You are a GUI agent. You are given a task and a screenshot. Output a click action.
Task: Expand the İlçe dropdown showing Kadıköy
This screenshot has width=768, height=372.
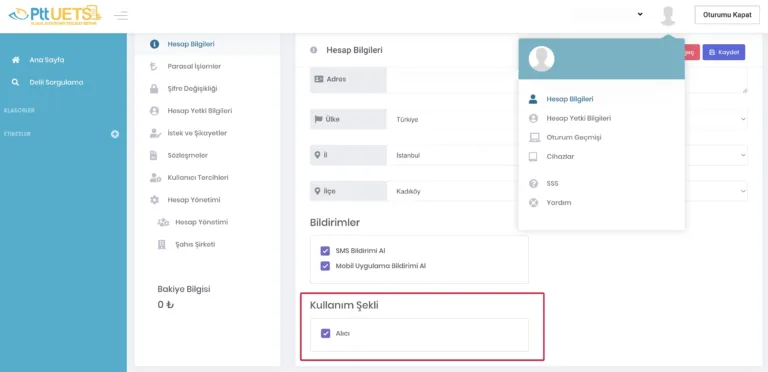point(568,191)
